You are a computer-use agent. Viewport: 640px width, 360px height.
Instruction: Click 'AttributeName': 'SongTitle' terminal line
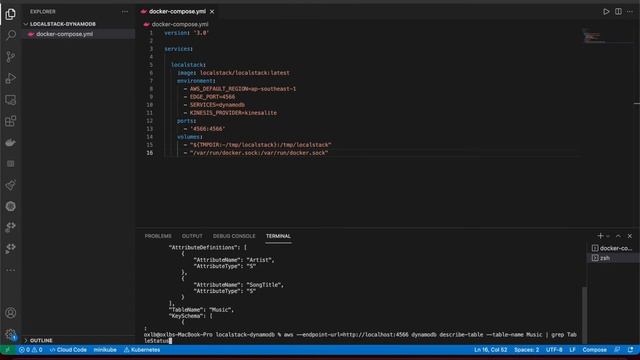(x=238, y=284)
